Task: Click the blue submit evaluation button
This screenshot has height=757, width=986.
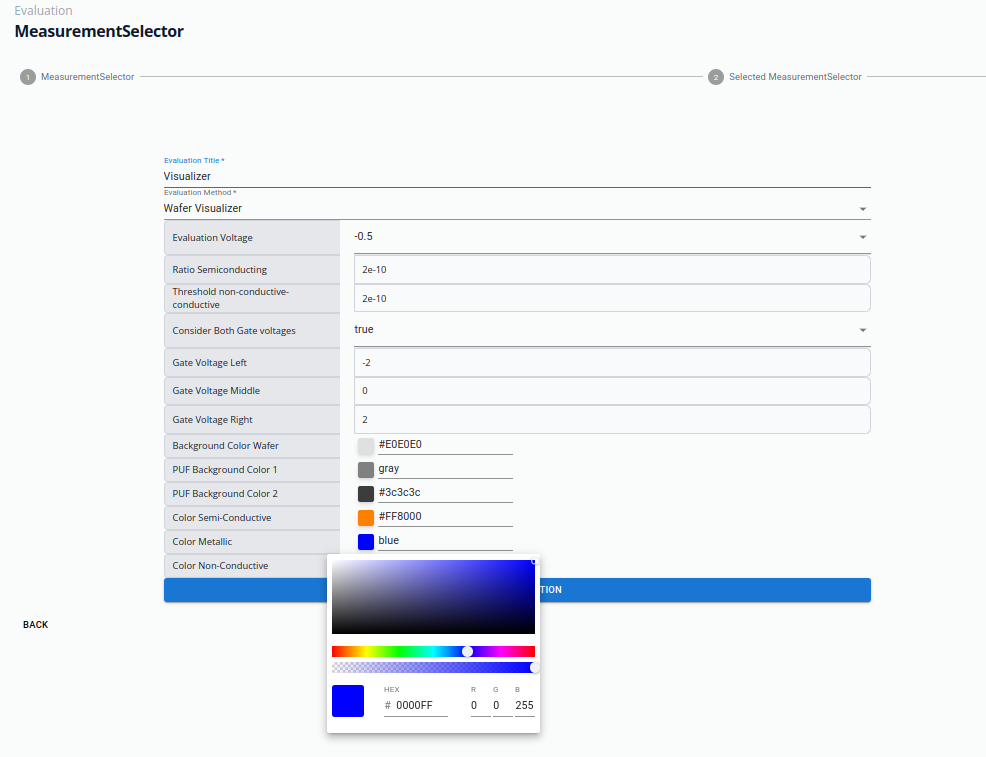Action: (700, 590)
